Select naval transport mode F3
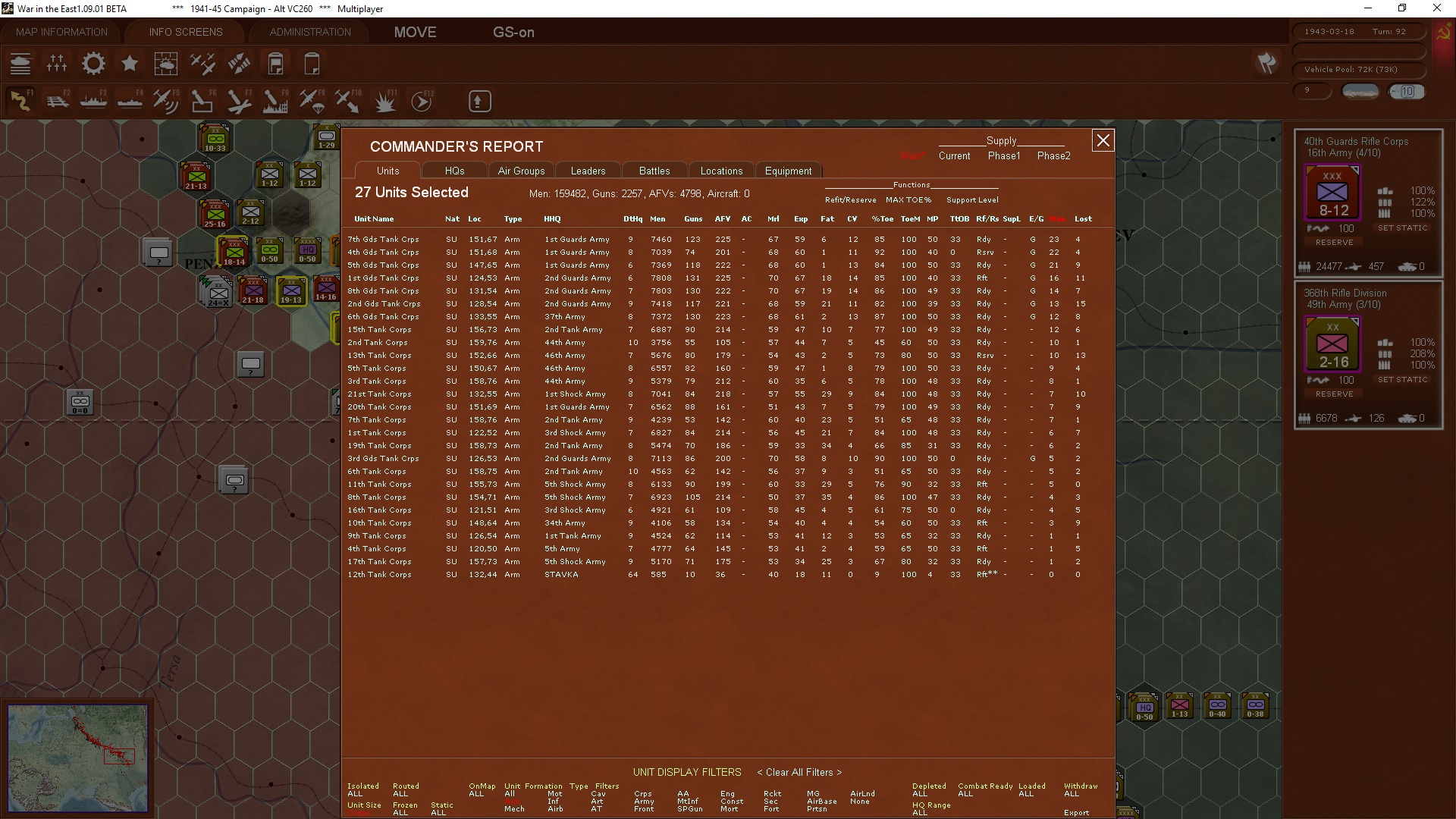The height and width of the screenshot is (819, 1456). 93,101
